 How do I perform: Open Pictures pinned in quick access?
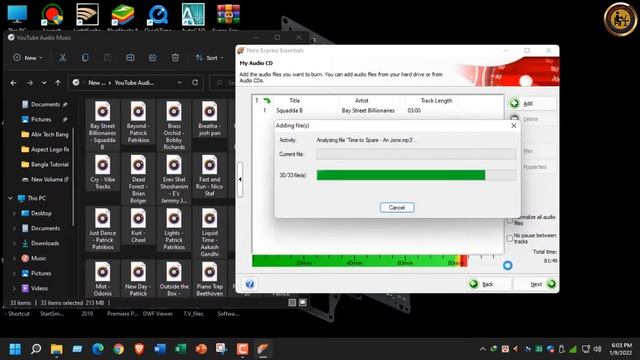(x=41, y=120)
